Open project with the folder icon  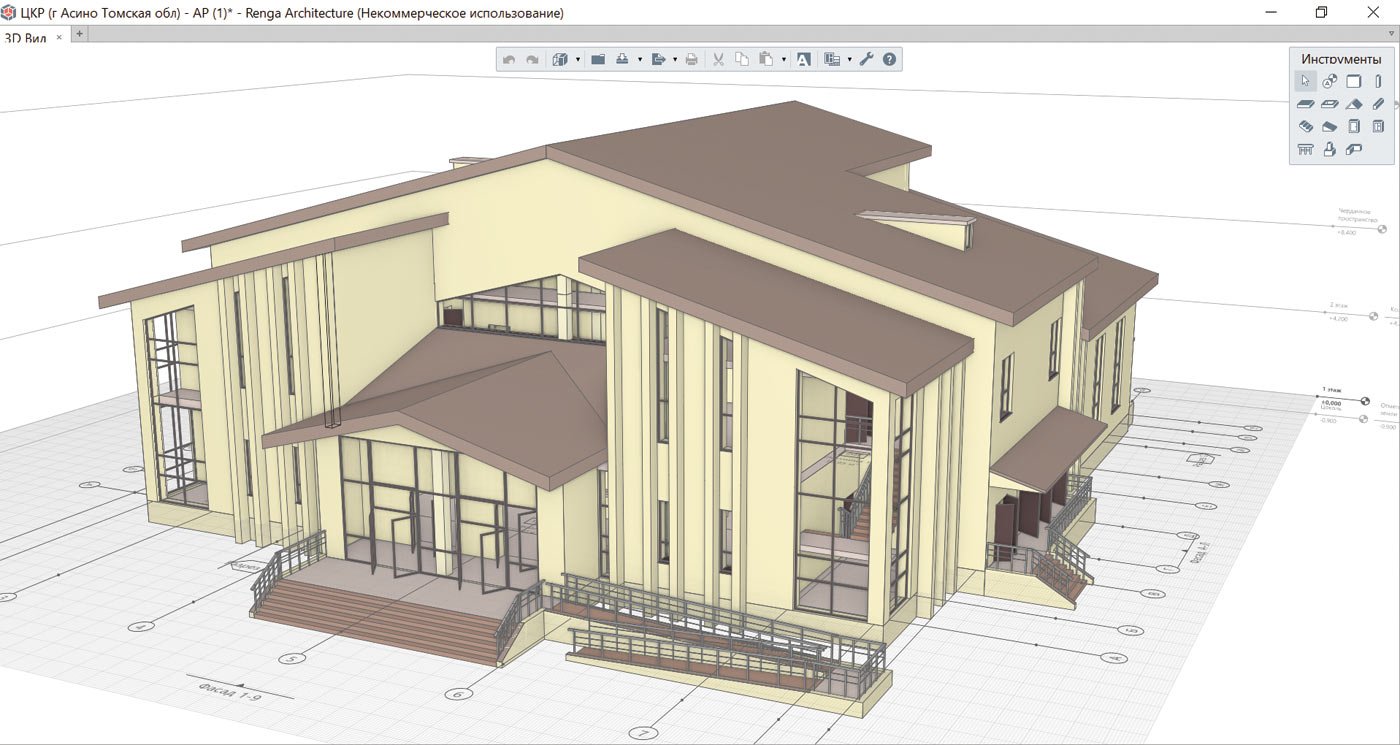click(x=598, y=60)
